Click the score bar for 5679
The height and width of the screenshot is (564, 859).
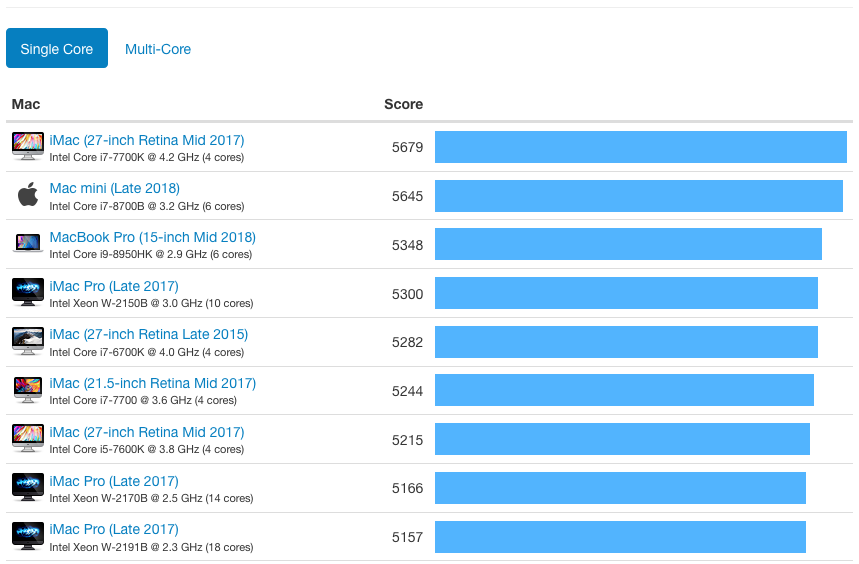[641, 147]
